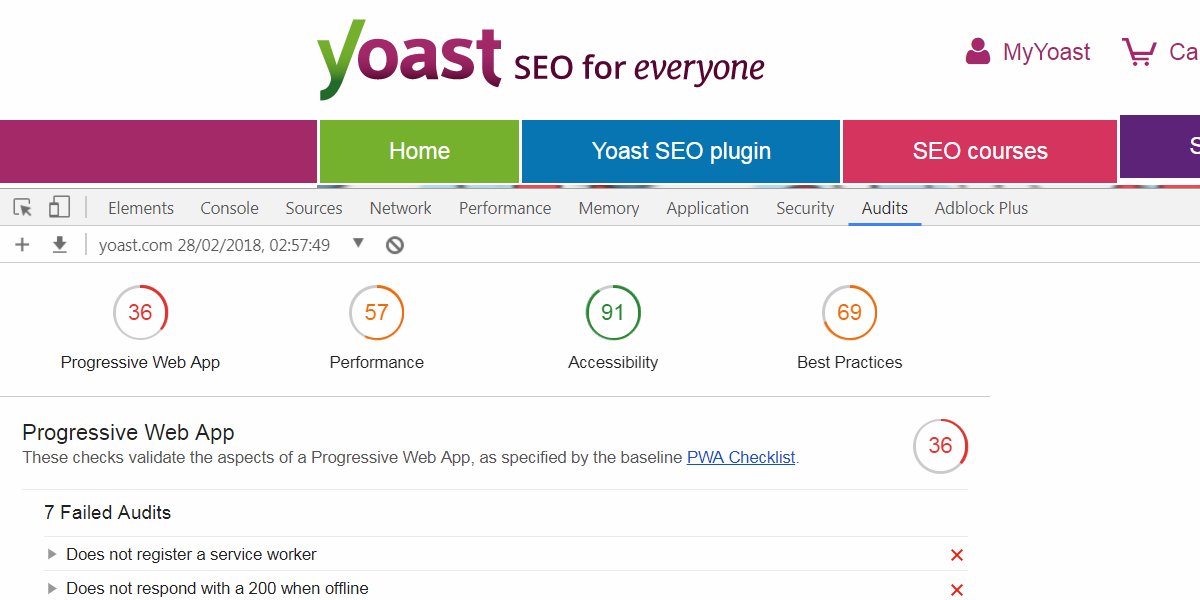Open the Elements tab
This screenshot has width=1200, height=600.
(141, 208)
